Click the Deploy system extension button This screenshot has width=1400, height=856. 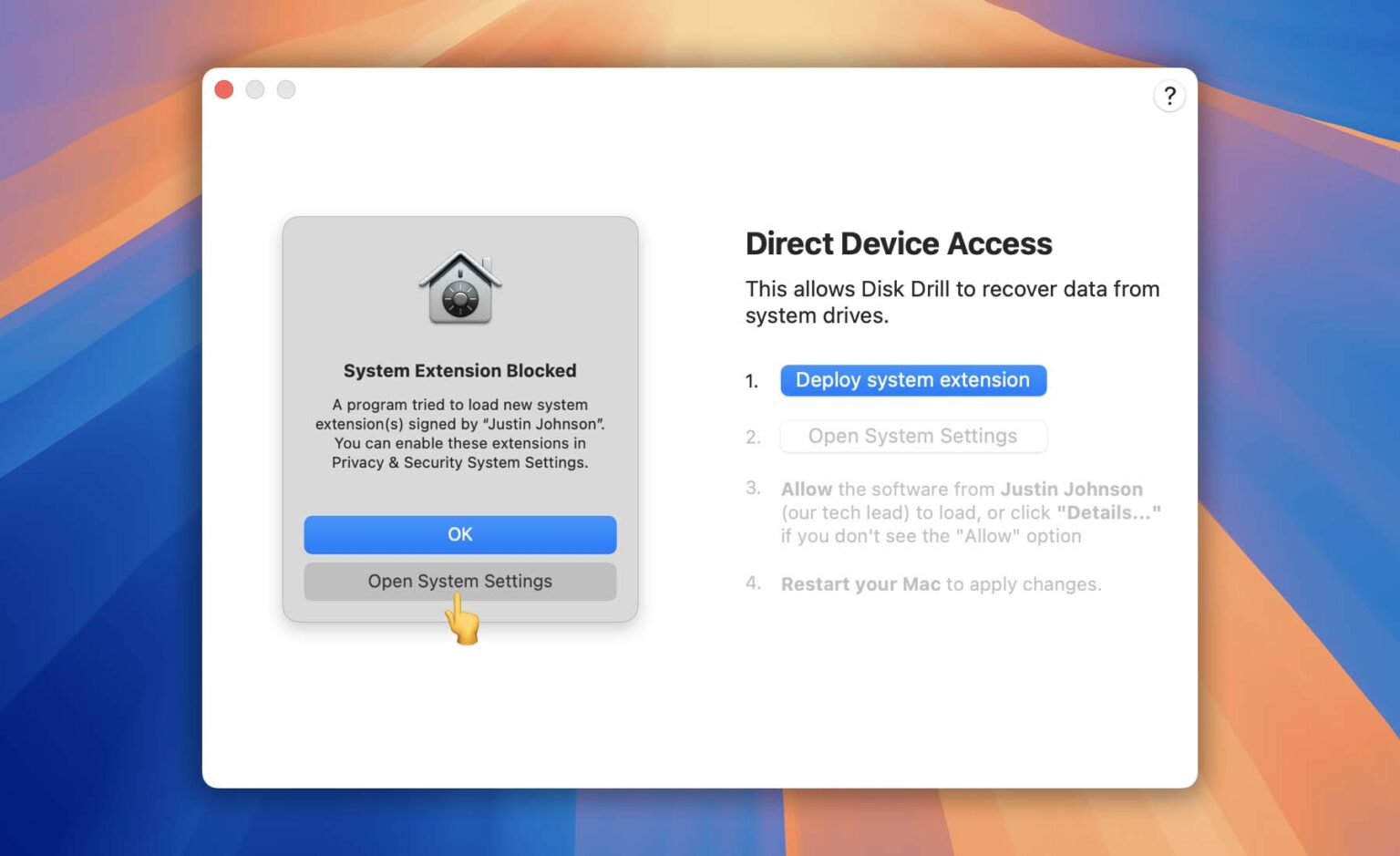912,380
